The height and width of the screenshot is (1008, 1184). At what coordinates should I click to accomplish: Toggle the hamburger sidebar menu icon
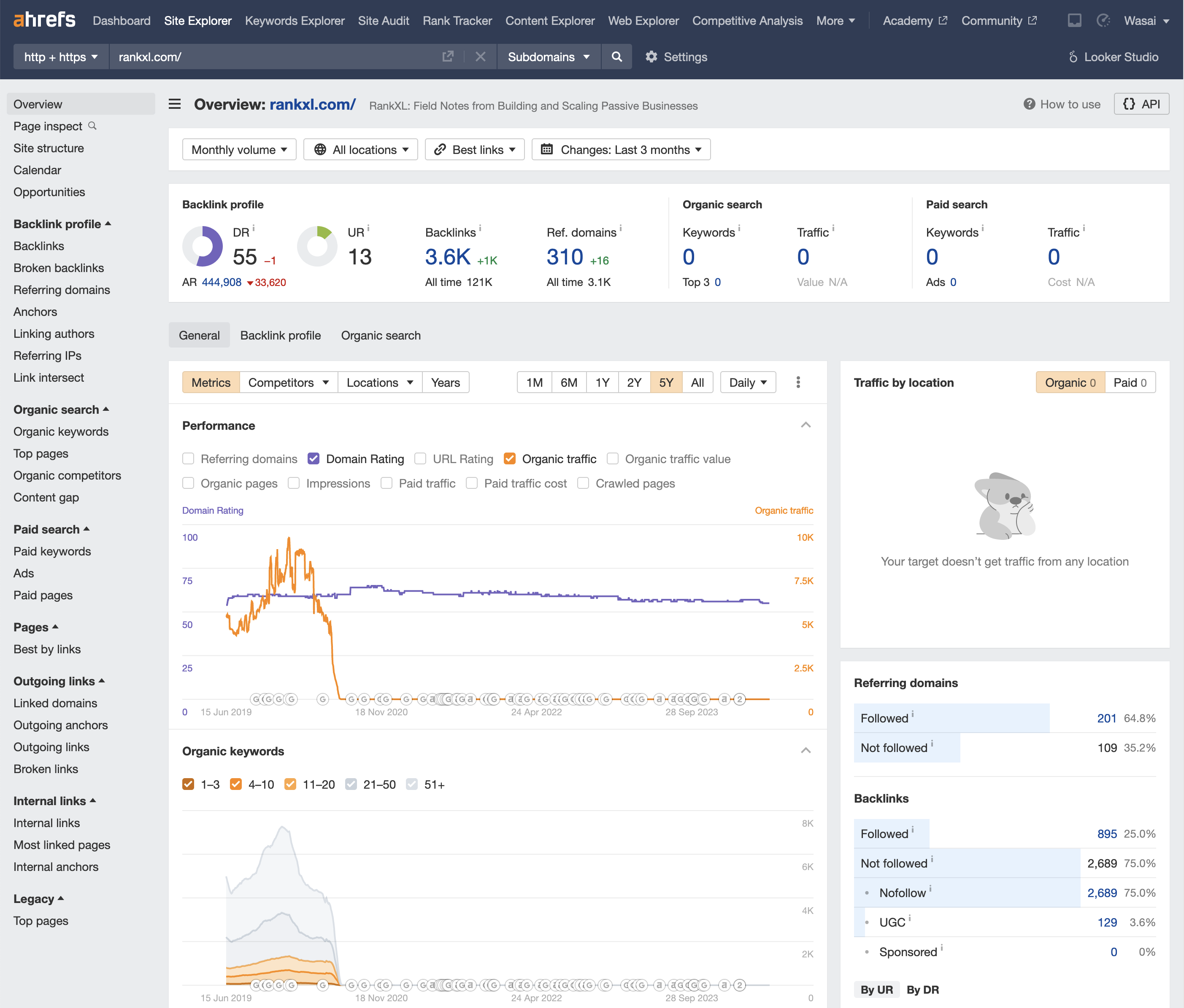tap(175, 104)
